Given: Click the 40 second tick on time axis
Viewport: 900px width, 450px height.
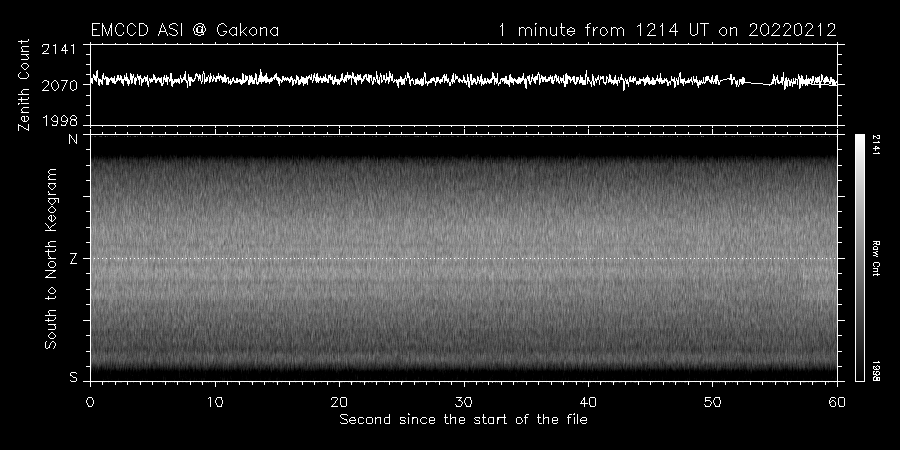Looking at the screenshot, I should pyautogui.click(x=589, y=401).
